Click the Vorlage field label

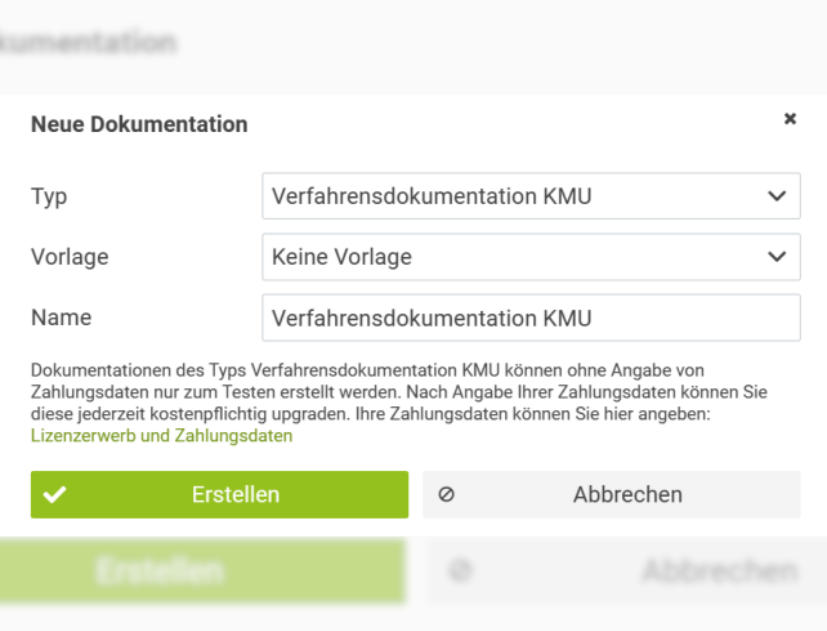point(70,257)
